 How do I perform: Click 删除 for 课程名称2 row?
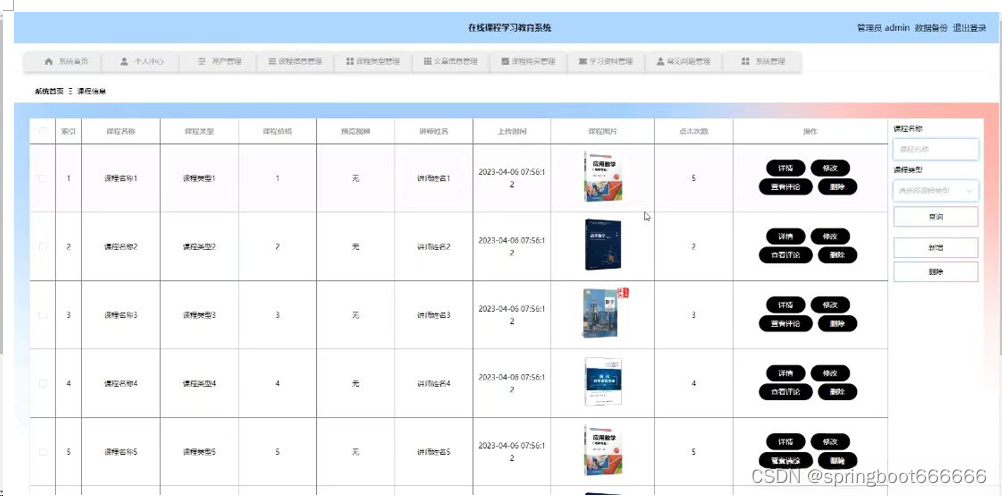(x=837, y=255)
